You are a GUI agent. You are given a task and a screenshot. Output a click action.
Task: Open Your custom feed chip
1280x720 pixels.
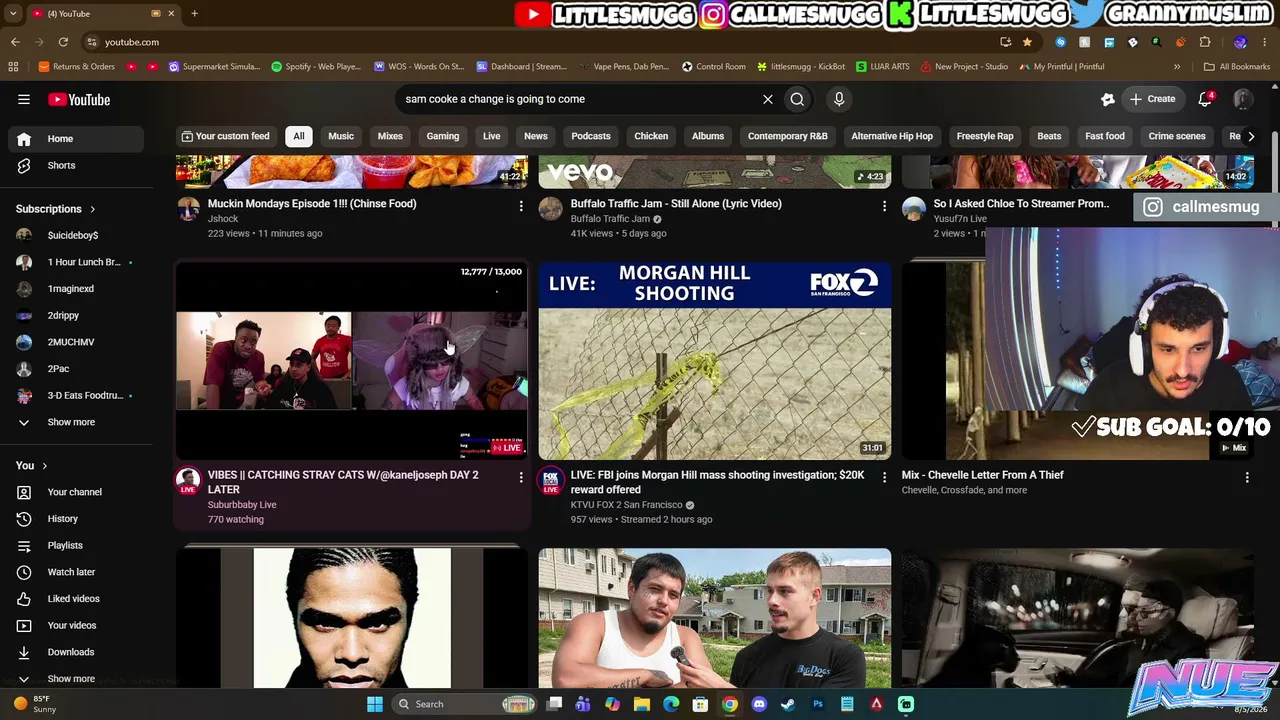tap(225, 136)
